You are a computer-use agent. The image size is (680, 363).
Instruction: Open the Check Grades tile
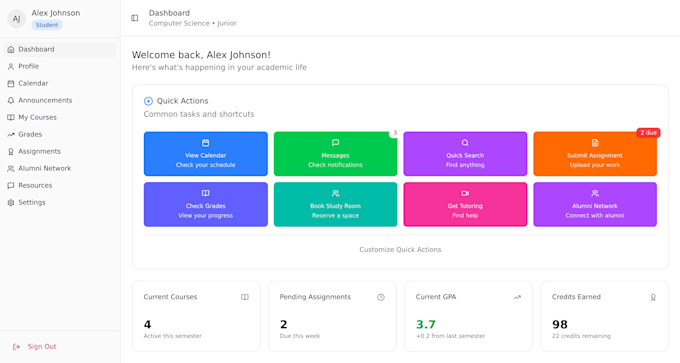[206, 204]
